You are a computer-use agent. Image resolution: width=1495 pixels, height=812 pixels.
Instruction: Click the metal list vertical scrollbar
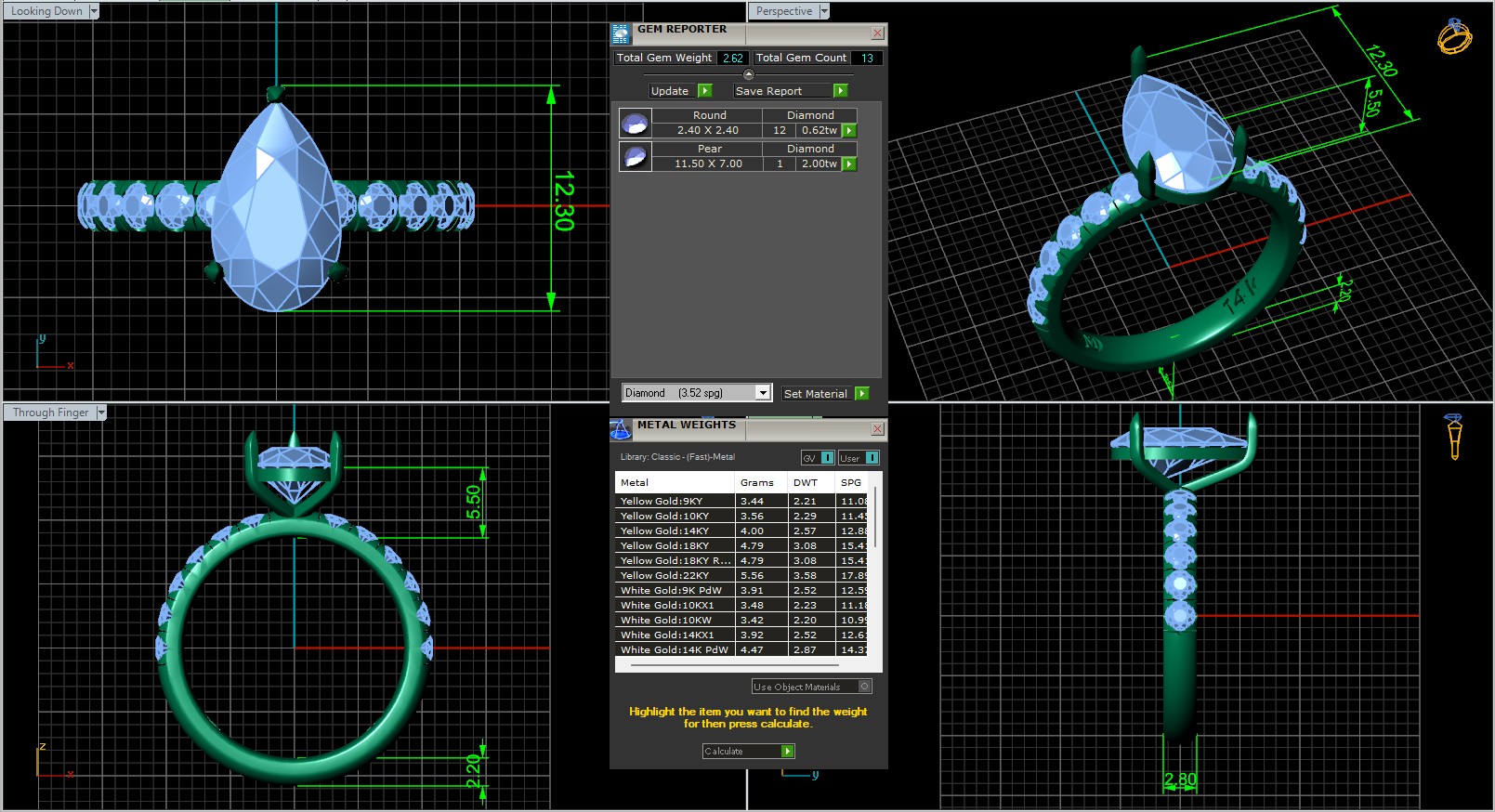(x=875, y=520)
